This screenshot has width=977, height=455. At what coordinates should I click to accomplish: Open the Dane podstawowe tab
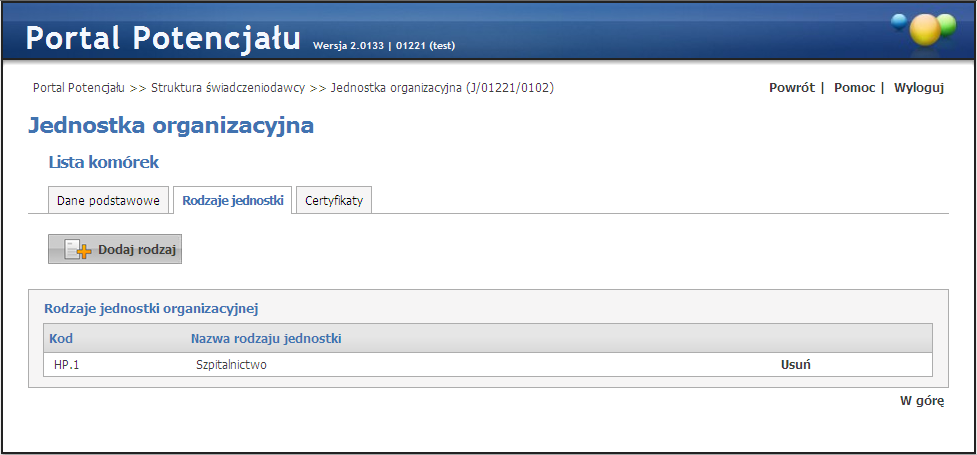[108, 200]
